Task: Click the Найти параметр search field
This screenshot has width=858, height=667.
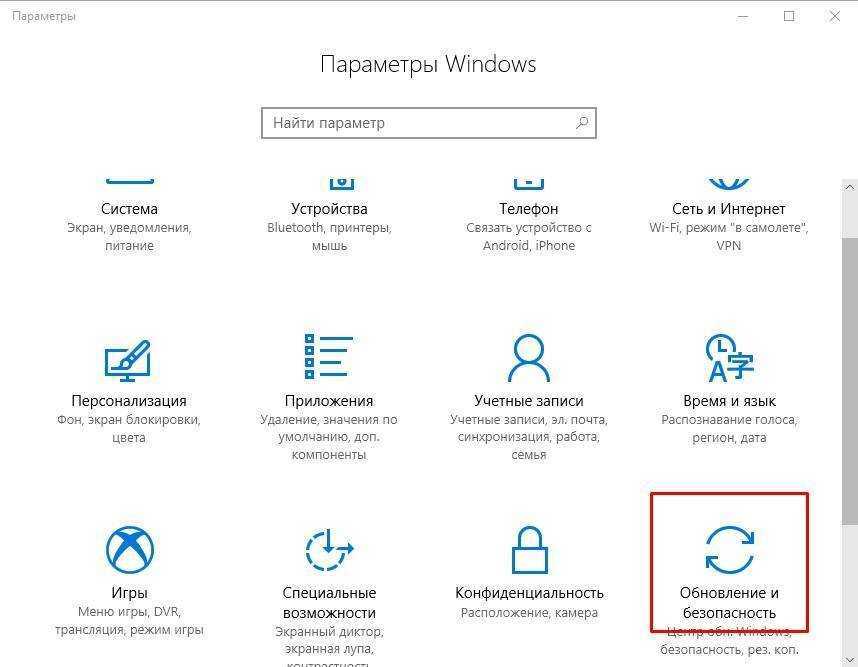Action: (428, 123)
